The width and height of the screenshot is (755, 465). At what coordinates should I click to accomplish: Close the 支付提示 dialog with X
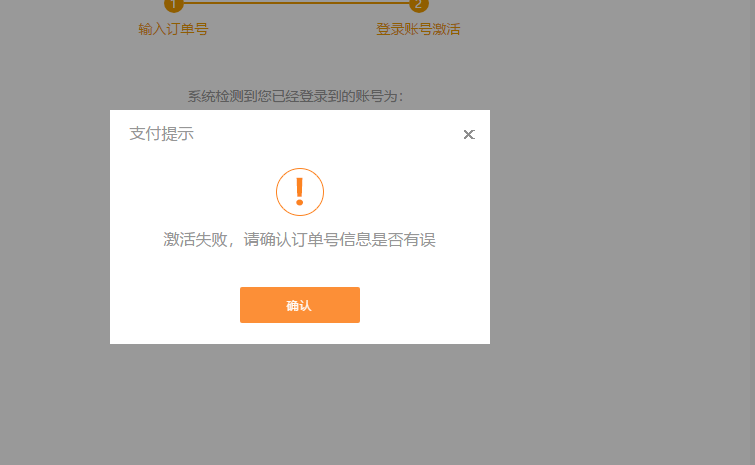(469, 135)
